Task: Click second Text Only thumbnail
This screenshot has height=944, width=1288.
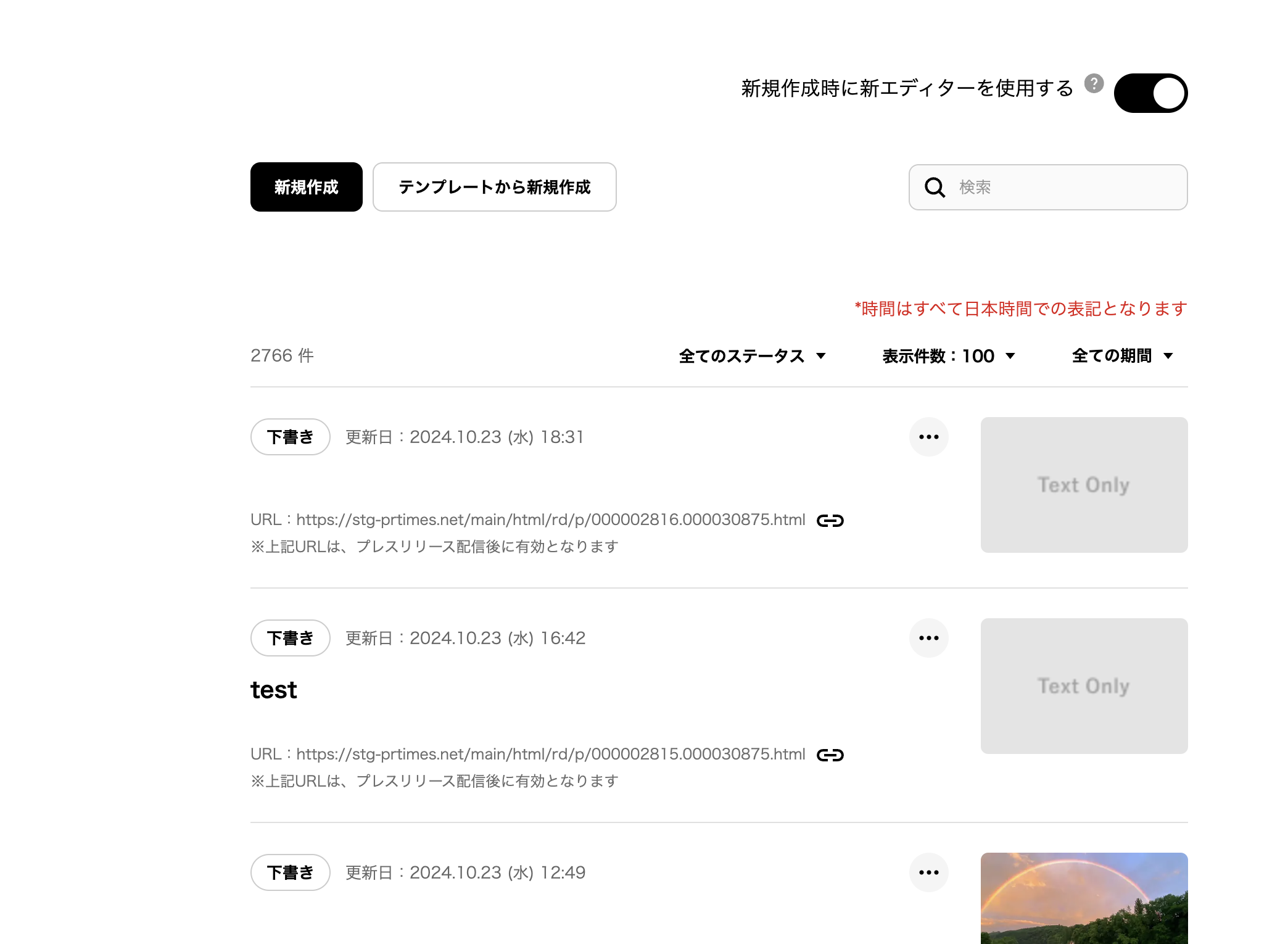Action: pos(1084,686)
